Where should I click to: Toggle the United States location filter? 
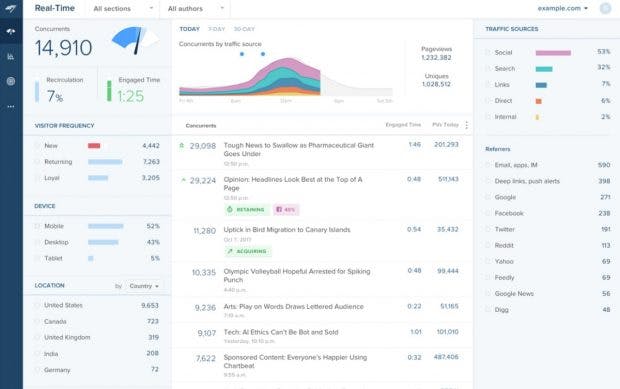(37, 305)
